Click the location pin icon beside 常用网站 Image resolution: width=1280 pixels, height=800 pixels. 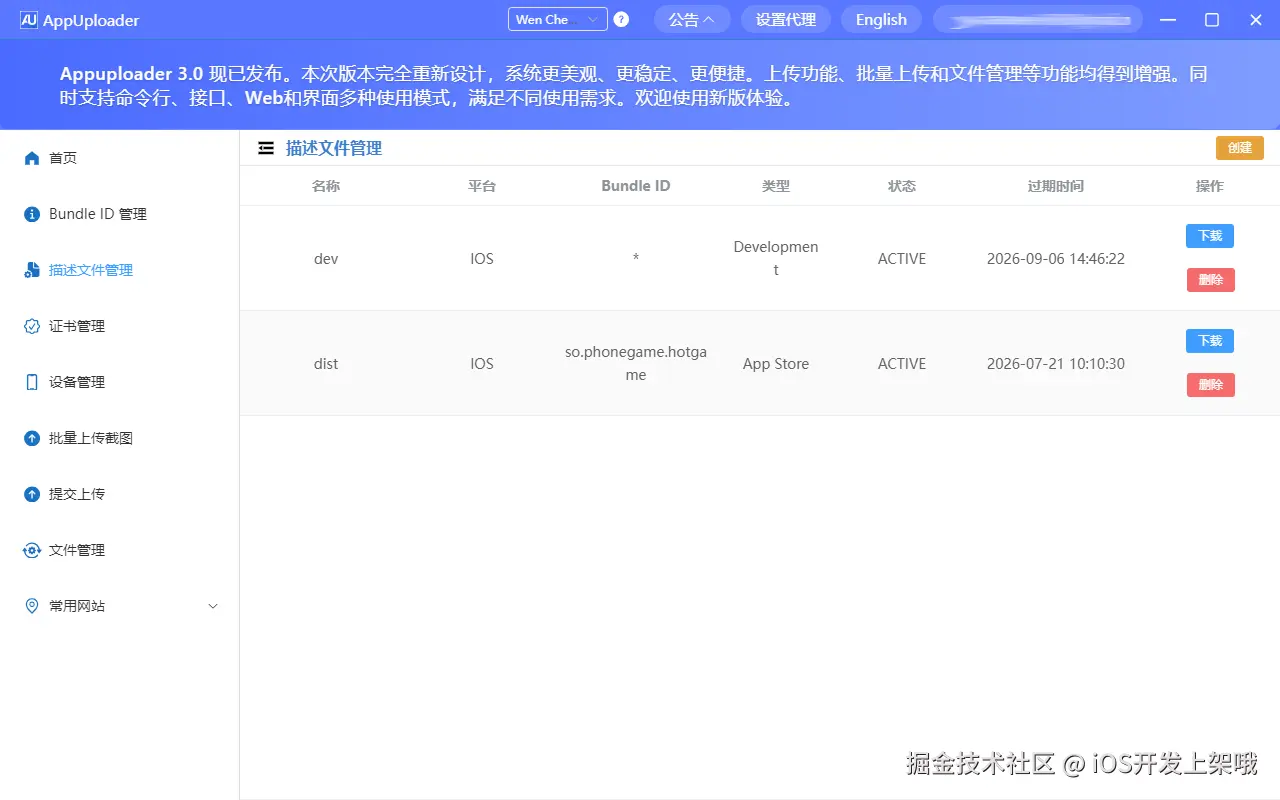click(32, 606)
